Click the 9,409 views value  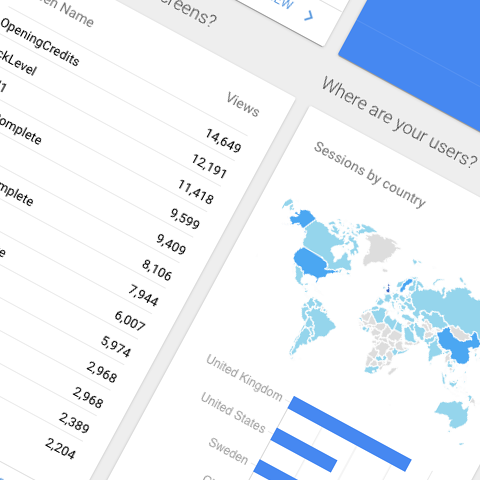pos(171,244)
